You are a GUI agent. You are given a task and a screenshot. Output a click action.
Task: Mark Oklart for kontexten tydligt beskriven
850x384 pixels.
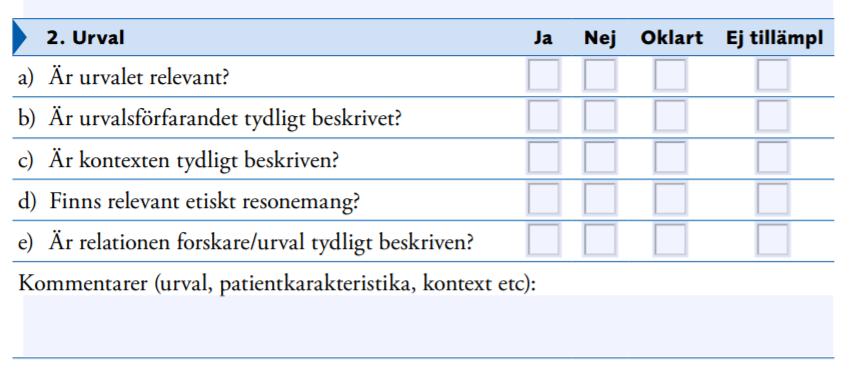[x=670, y=158]
